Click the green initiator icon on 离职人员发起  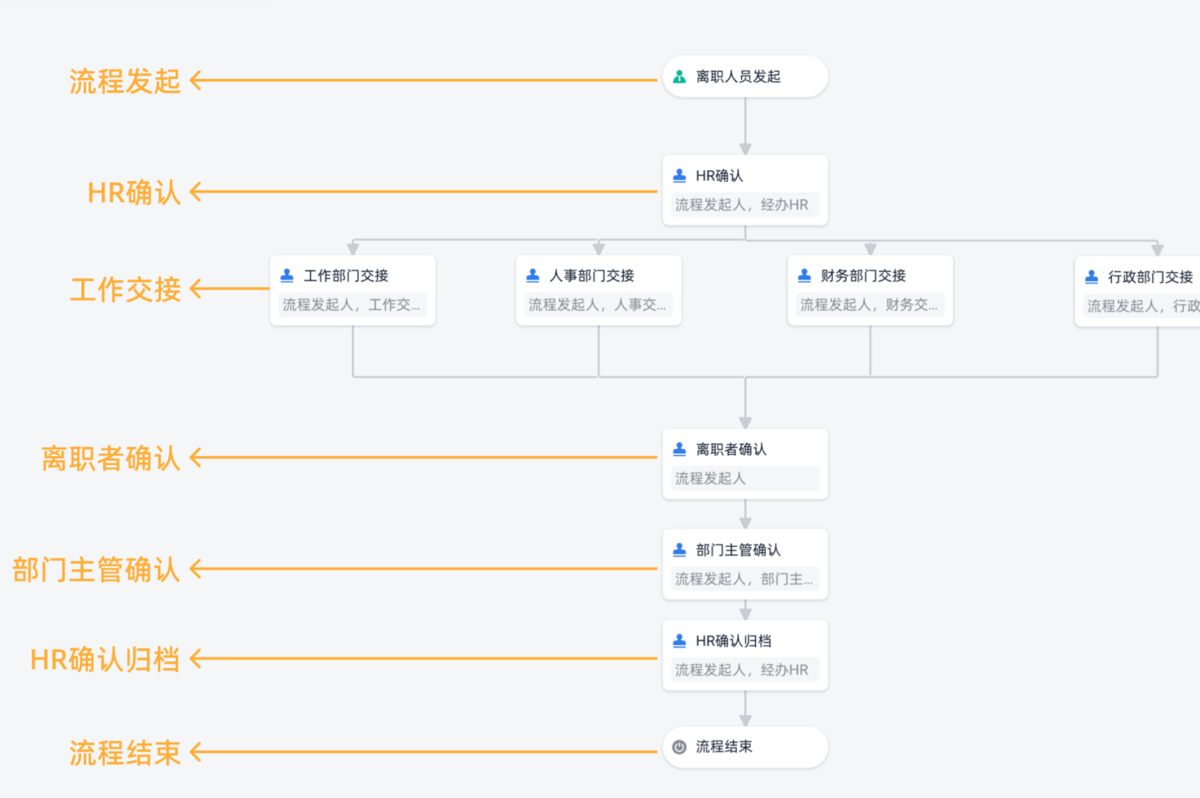680,77
